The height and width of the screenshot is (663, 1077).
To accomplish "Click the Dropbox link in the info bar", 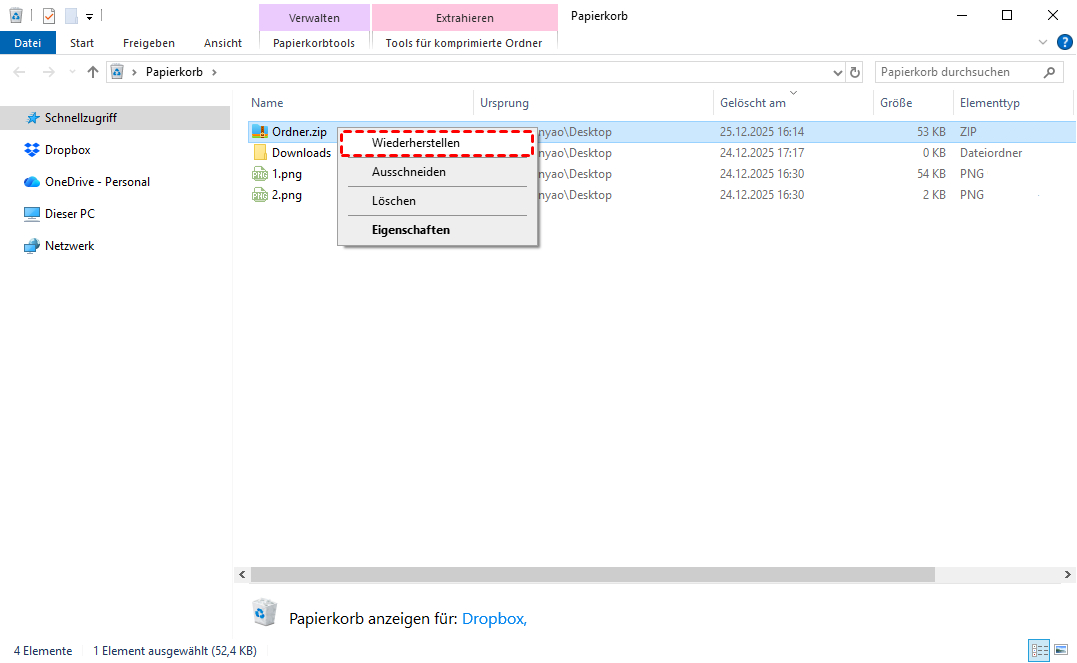I will click(494, 619).
